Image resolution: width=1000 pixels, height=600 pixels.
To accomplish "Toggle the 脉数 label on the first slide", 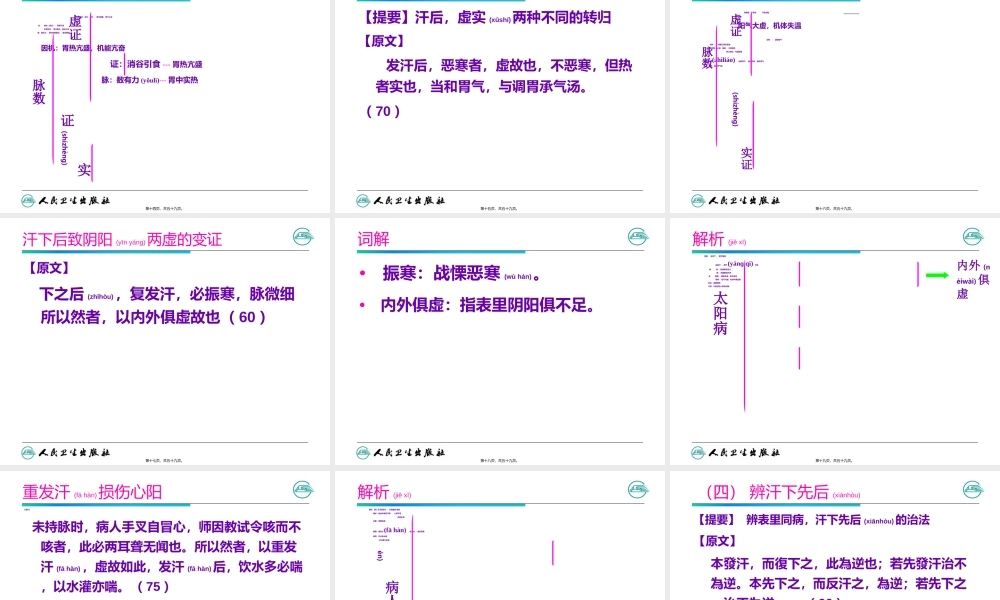I will 37,93.
